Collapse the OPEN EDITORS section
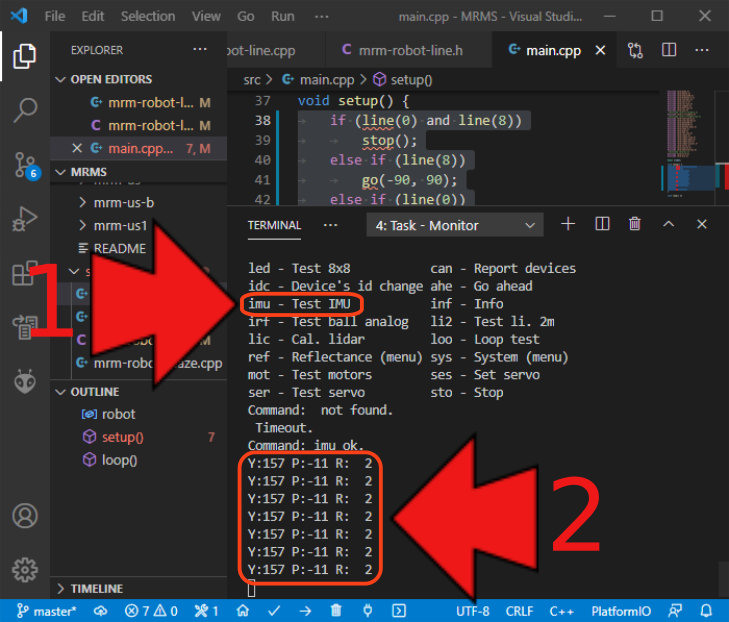The image size is (729, 622). point(111,79)
